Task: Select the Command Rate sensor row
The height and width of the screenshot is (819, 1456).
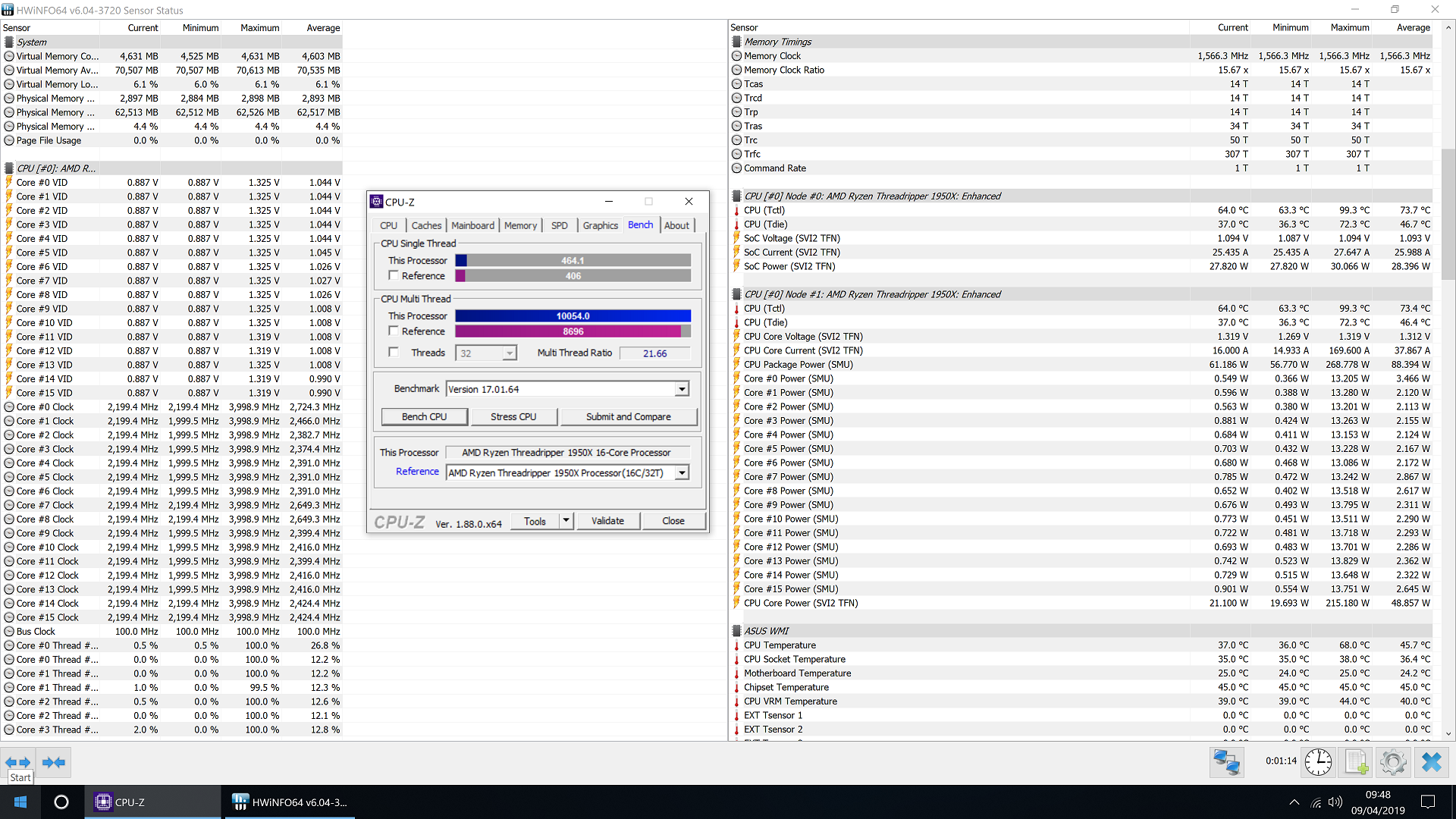Action: click(1083, 168)
